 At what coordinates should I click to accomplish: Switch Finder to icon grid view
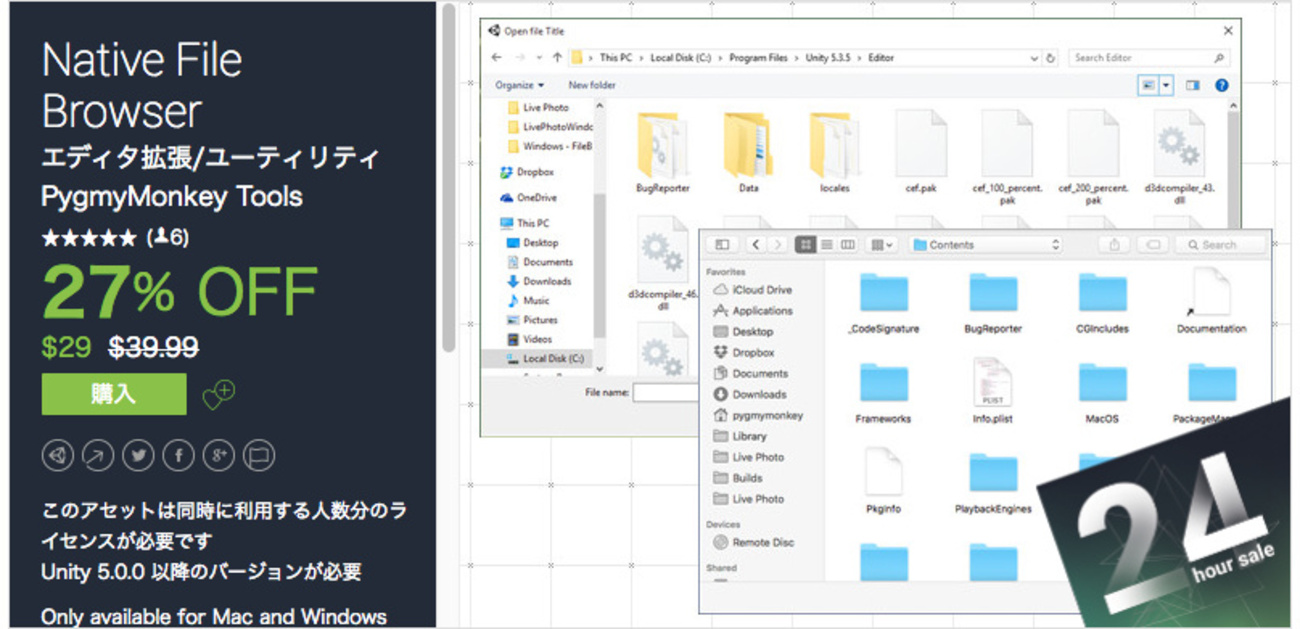pyautogui.click(x=805, y=245)
